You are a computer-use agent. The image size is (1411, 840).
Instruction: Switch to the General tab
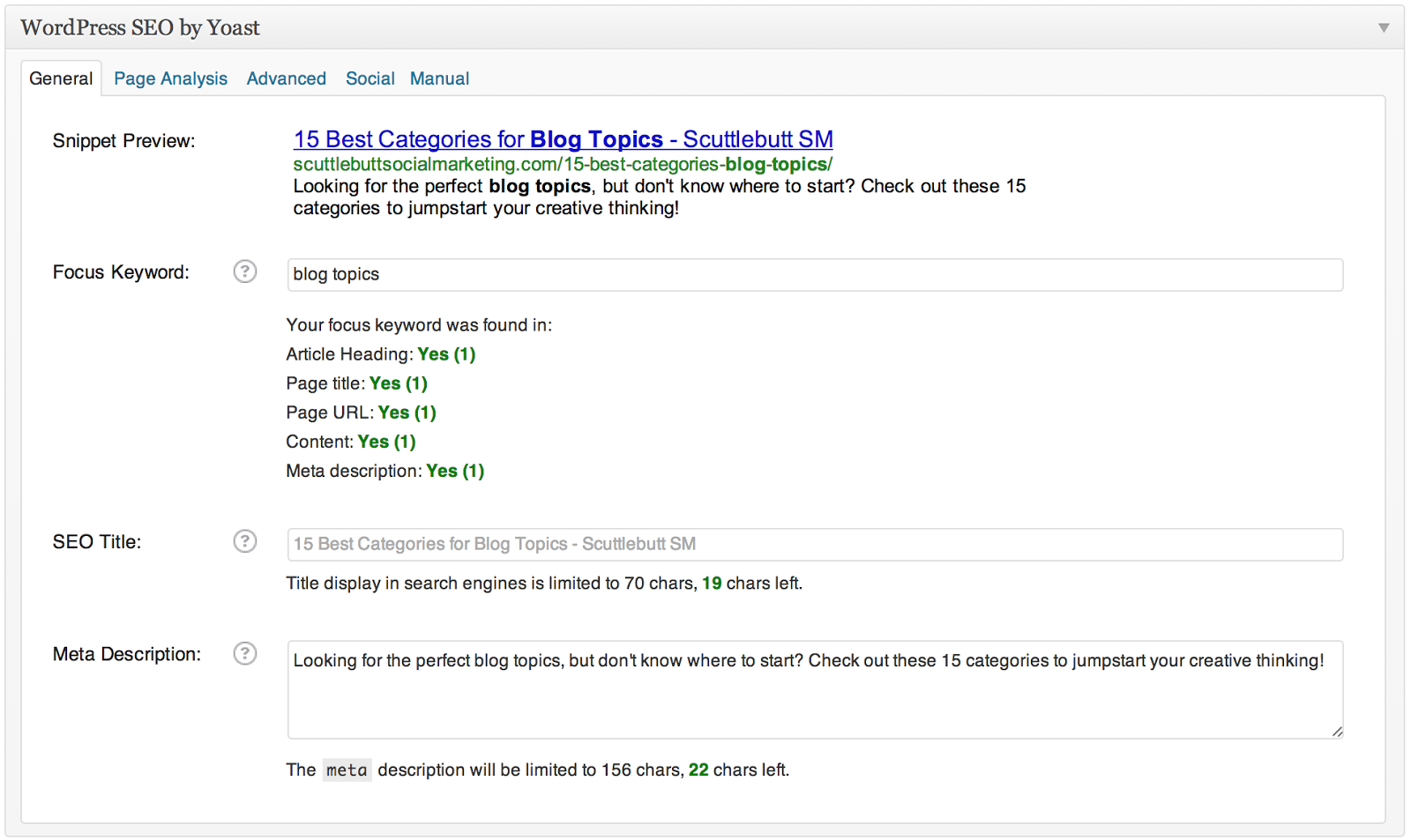pos(61,78)
